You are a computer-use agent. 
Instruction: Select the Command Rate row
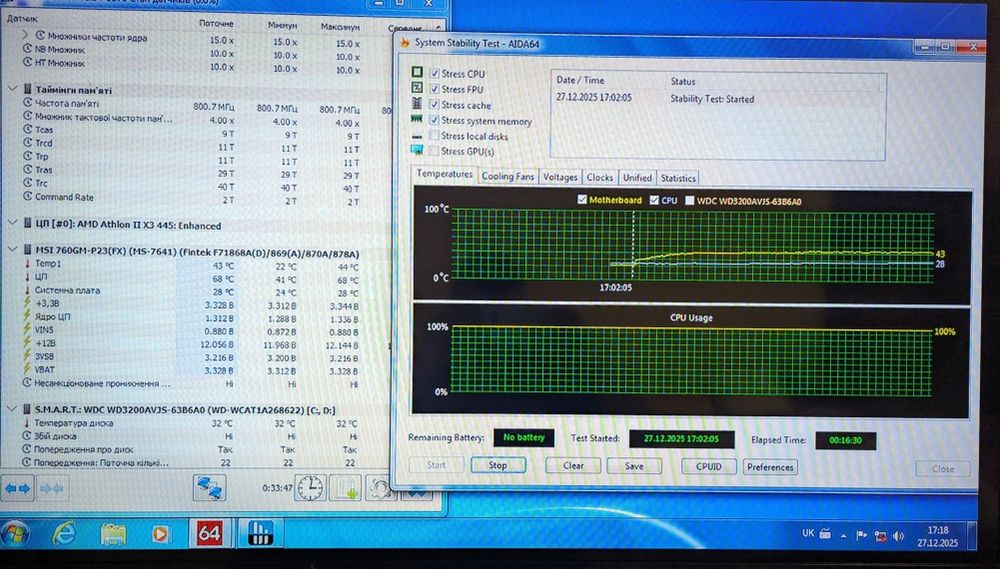(x=191, y=198)
